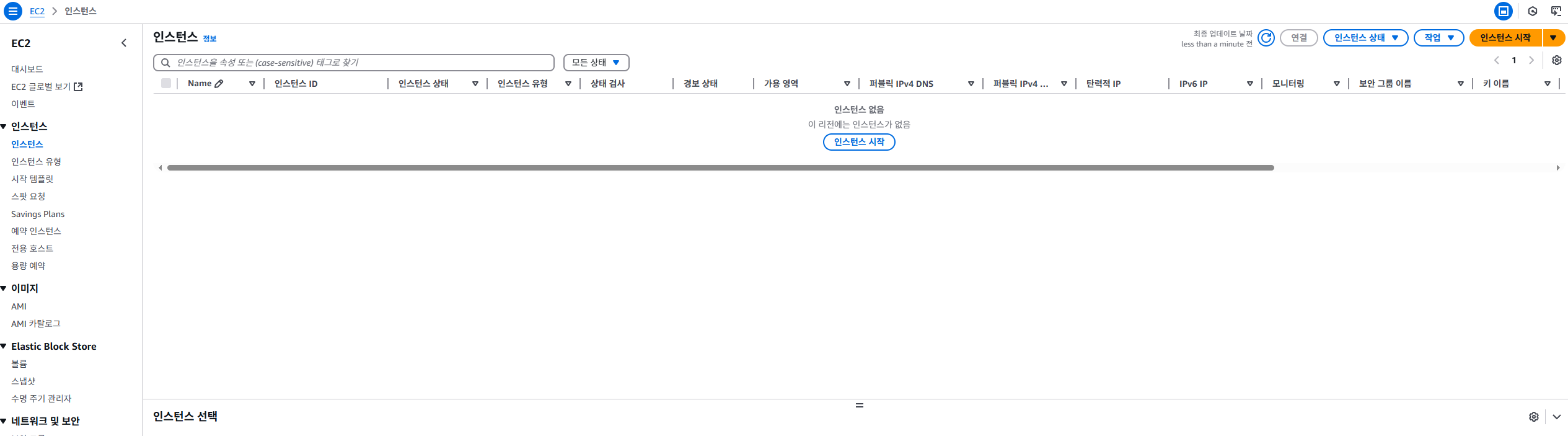1568x436 pixels.
Task: Sort by 가용 영역 column arrow
Action: point(847,84)
